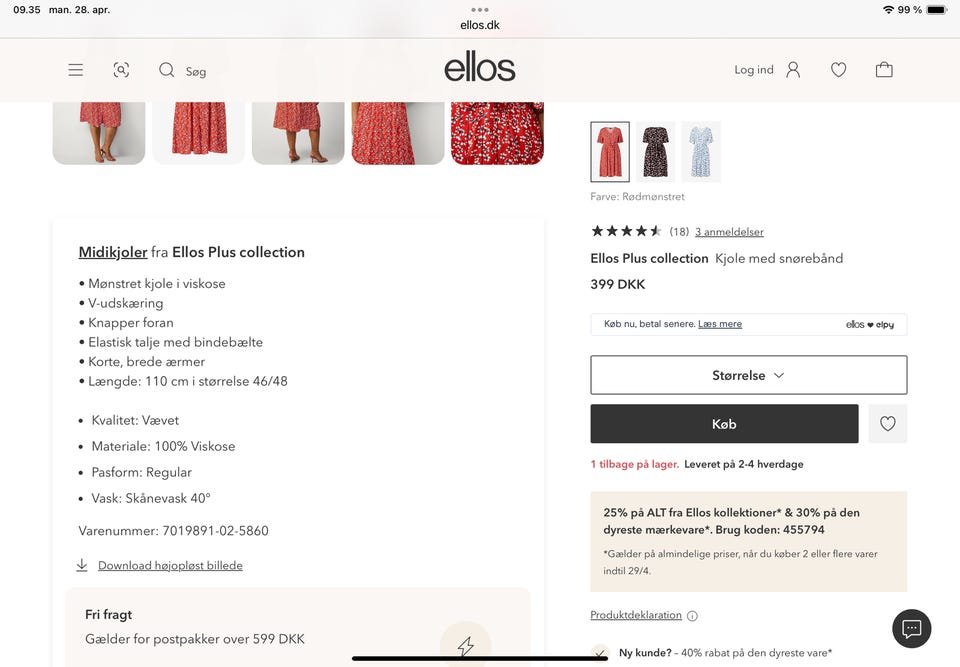Click the Søg search field

(x=196, y=71)
